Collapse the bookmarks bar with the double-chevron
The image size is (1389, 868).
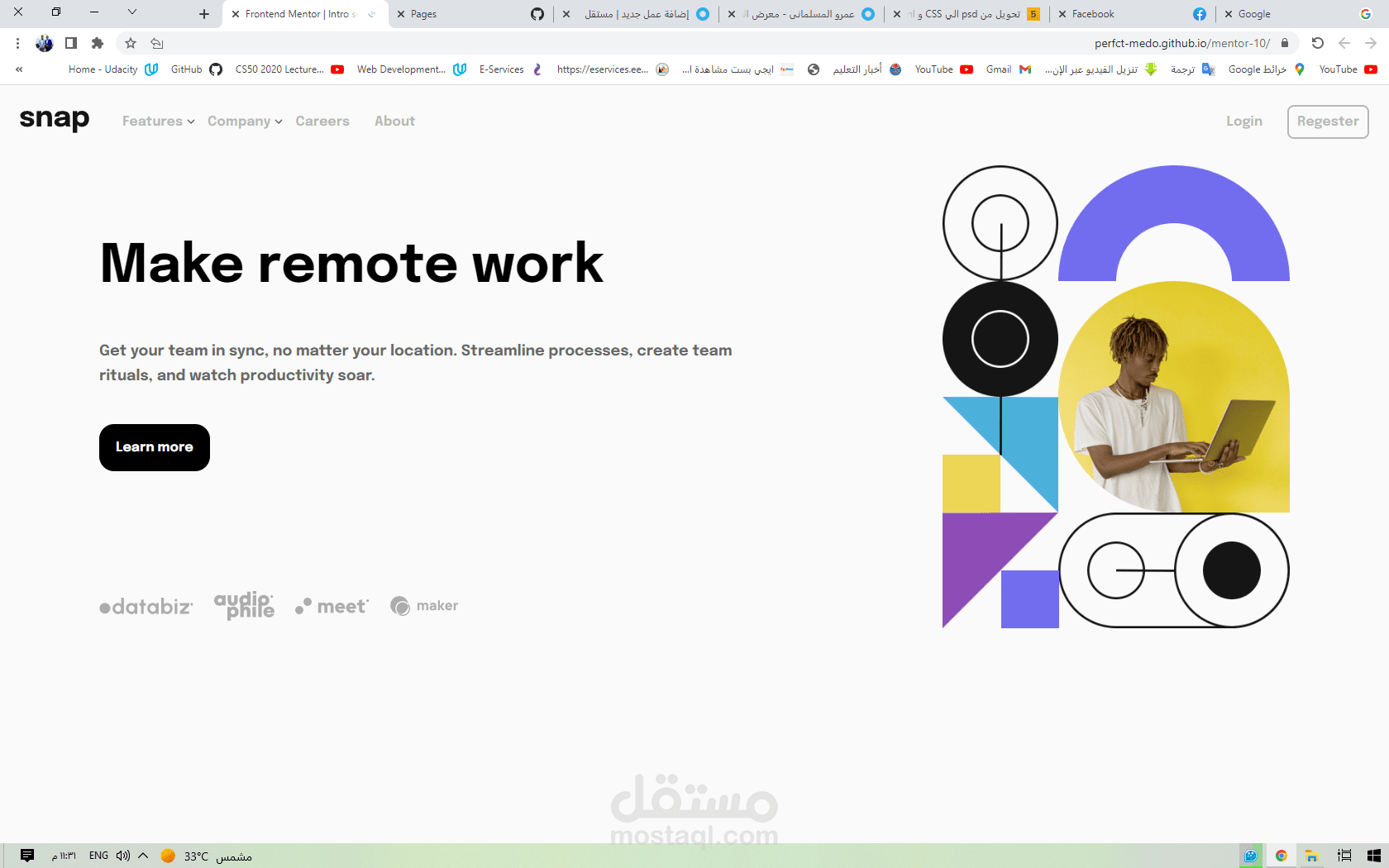(18, 69)
